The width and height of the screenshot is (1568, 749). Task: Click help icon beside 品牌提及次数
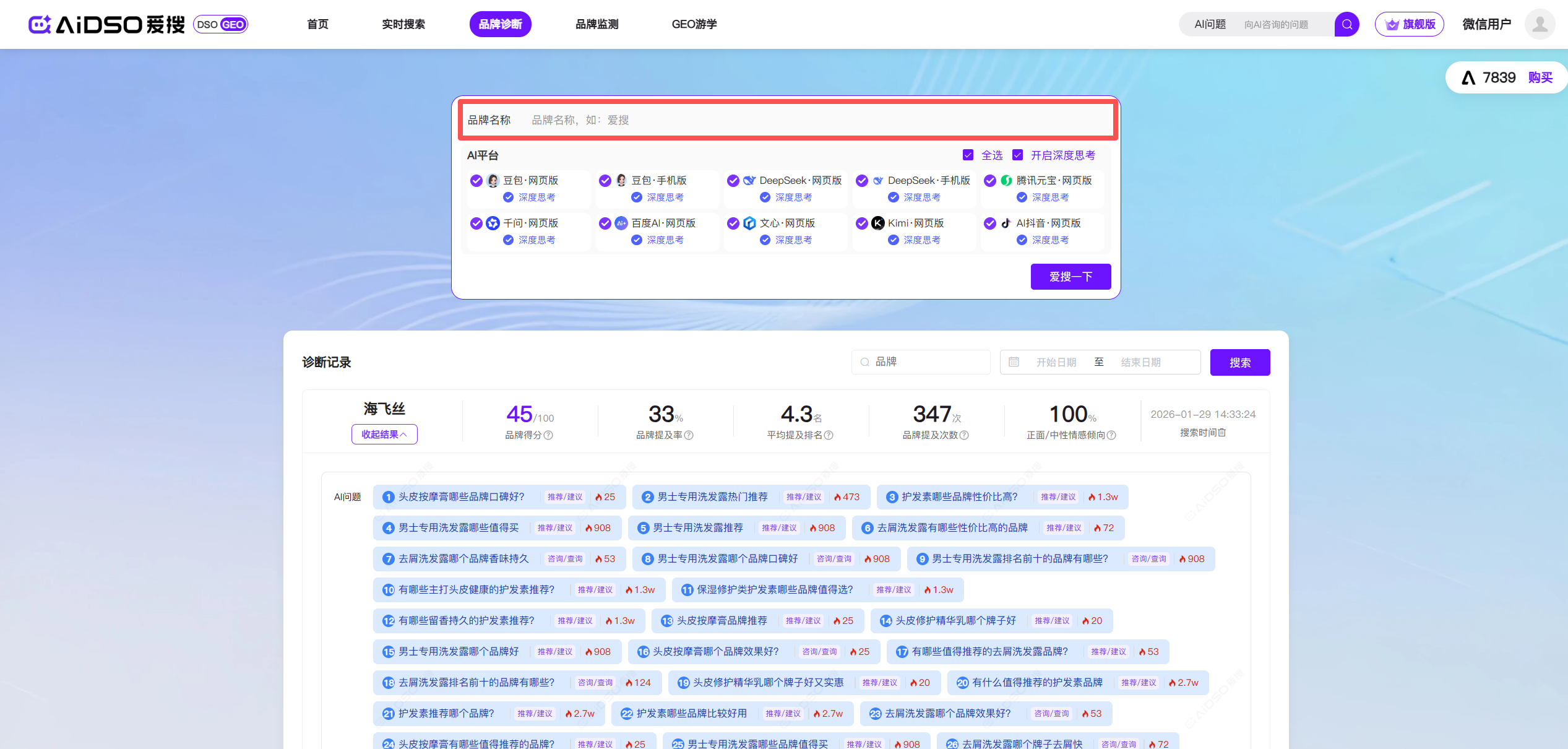(964, 435)
